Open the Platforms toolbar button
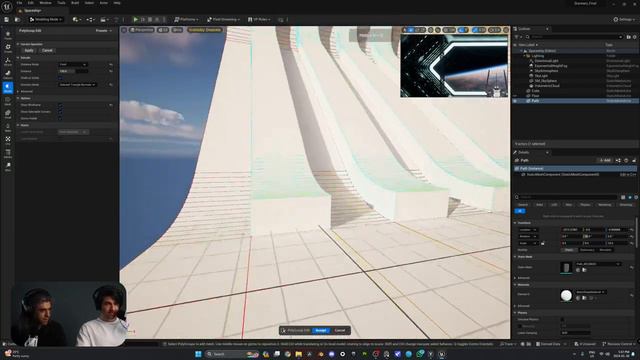640x360 pixels. point(186,19)
